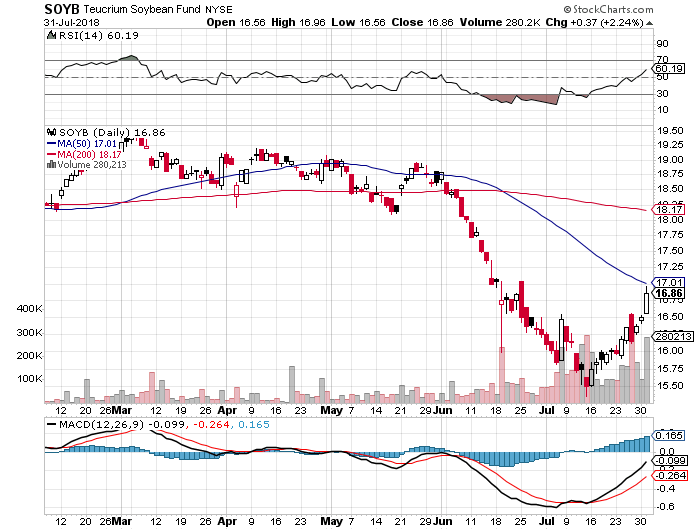Image resolution: width=700 pixels, height=530 pixels.
Task: Click the rightmost blue MACD histogram bar
Action: (647, 444)
